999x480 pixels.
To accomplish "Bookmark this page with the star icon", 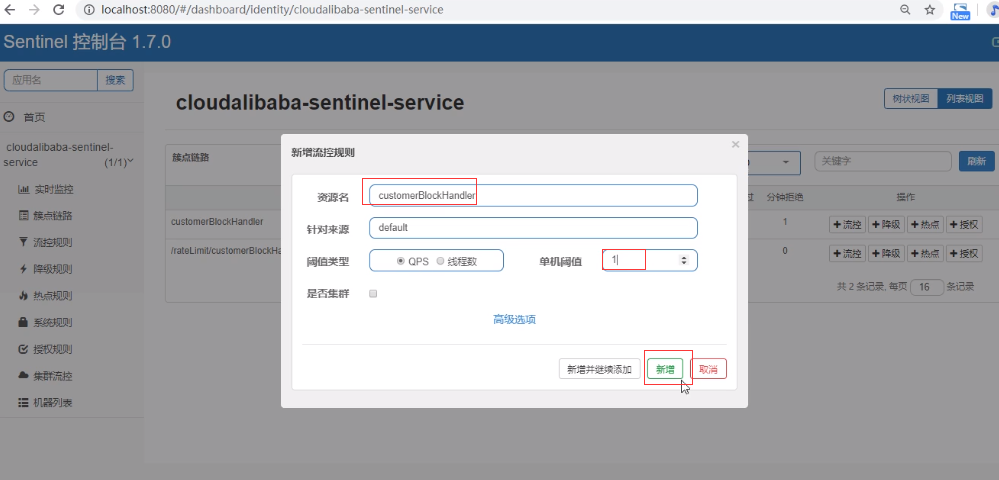I will click(930, 10).
